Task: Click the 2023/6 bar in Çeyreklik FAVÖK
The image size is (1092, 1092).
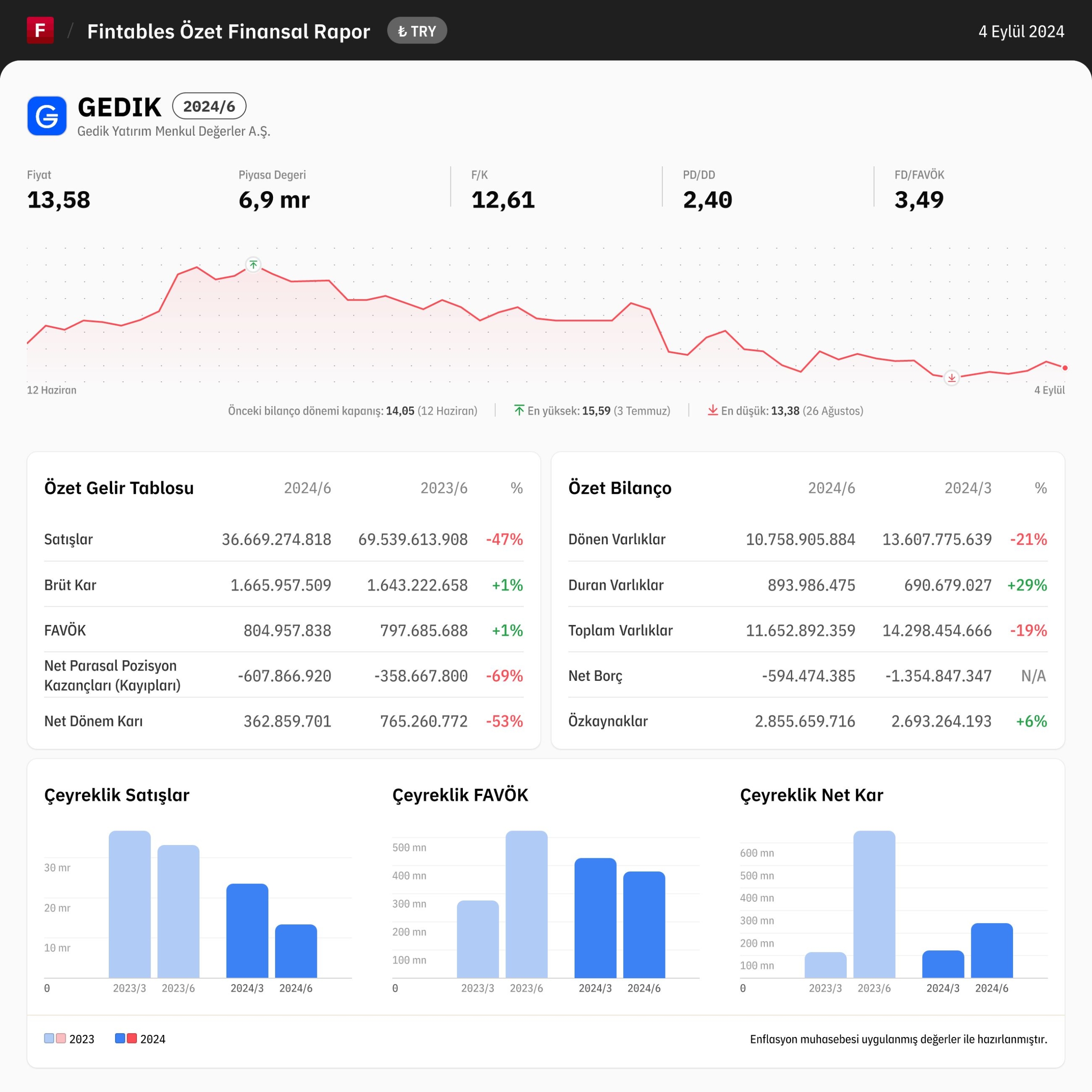Action: point(527,904)
